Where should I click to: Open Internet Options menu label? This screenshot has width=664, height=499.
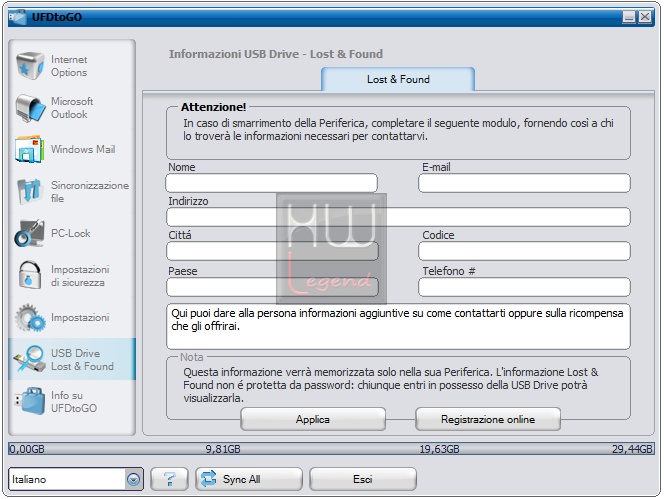[x=69, y=66]
